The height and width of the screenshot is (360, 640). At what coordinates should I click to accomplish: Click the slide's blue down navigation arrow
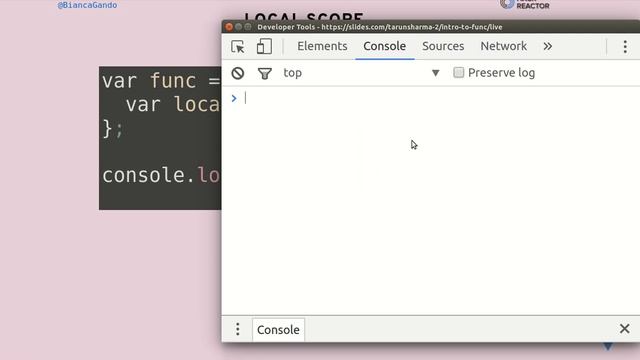[608, 347]
